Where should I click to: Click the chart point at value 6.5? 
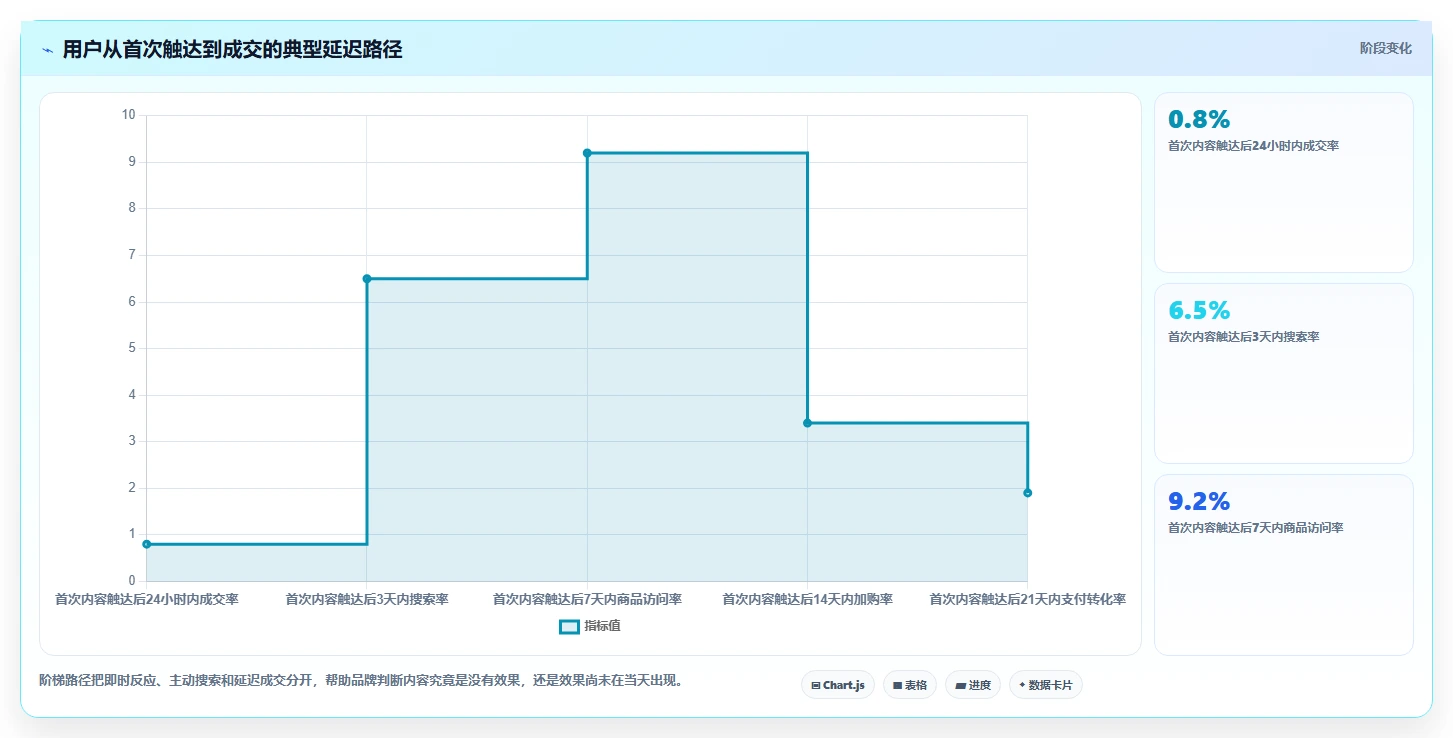(x=367, y=279)
